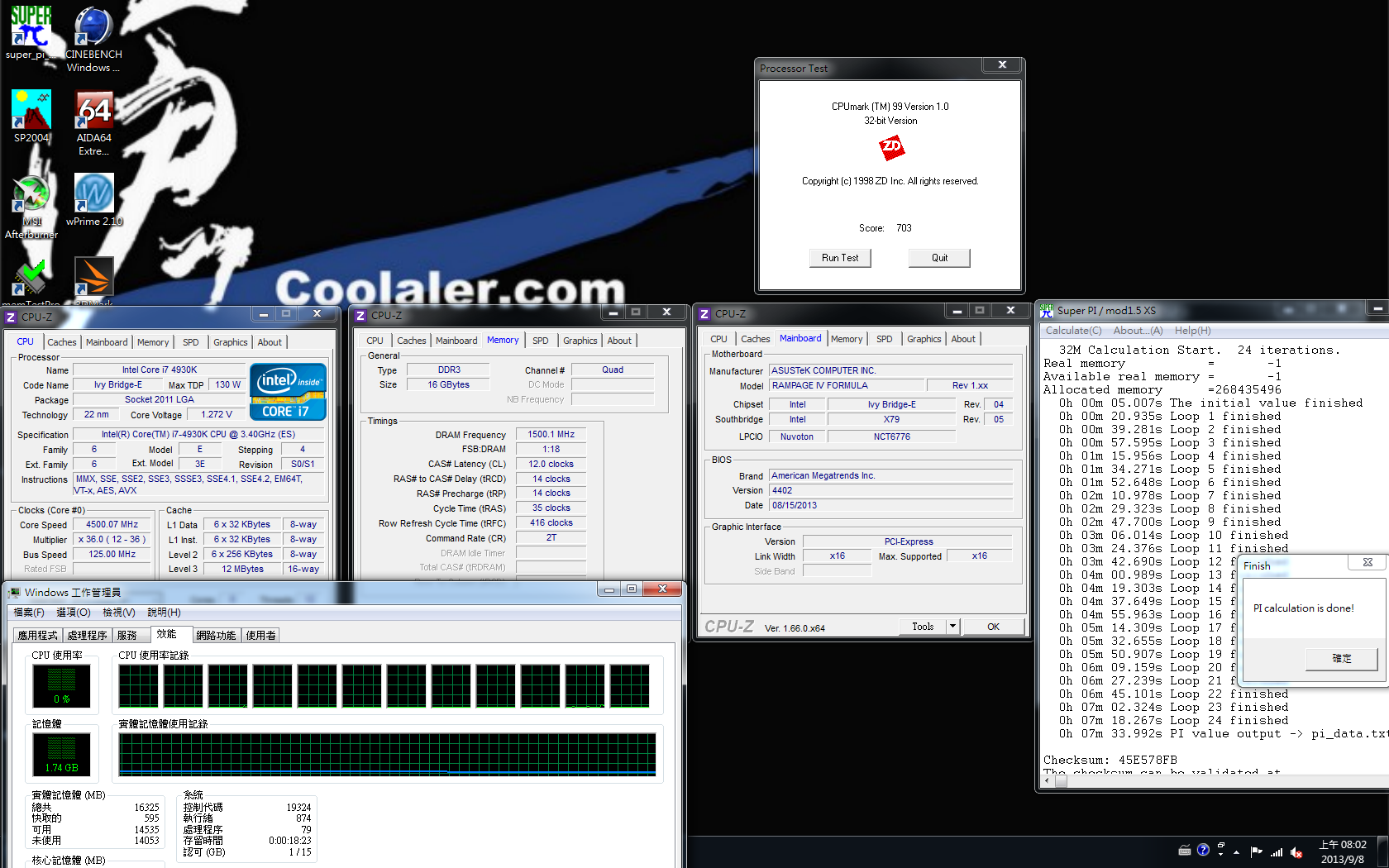Confirm with 確定 in Finish dialog
The height and width of the screenshot is (868, 1389).
pos(1342,659)
